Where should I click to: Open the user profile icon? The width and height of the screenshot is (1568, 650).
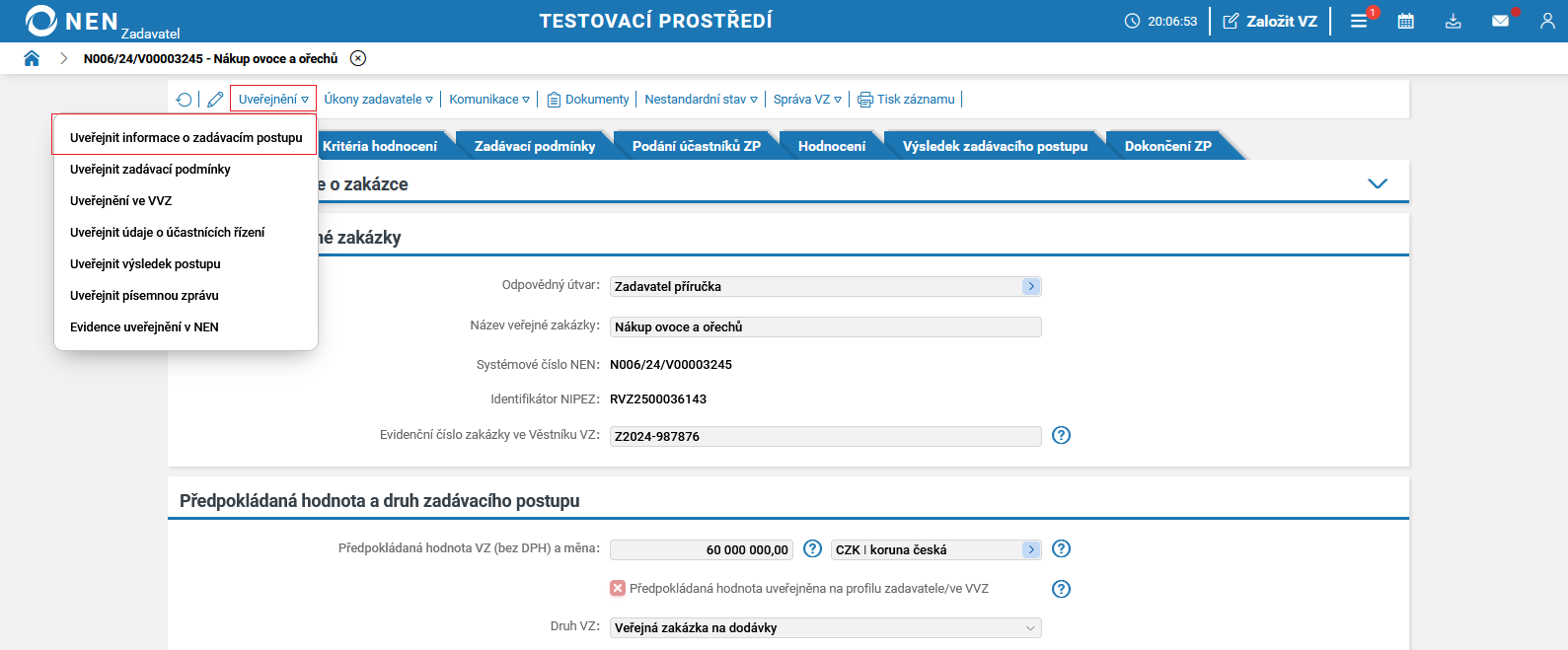point(1547,21)
